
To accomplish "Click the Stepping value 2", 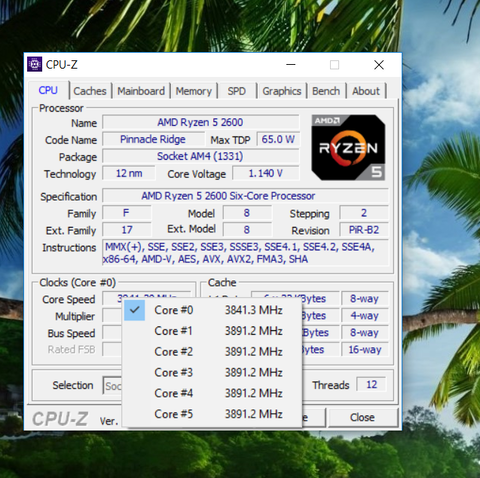I will [364, 213].
